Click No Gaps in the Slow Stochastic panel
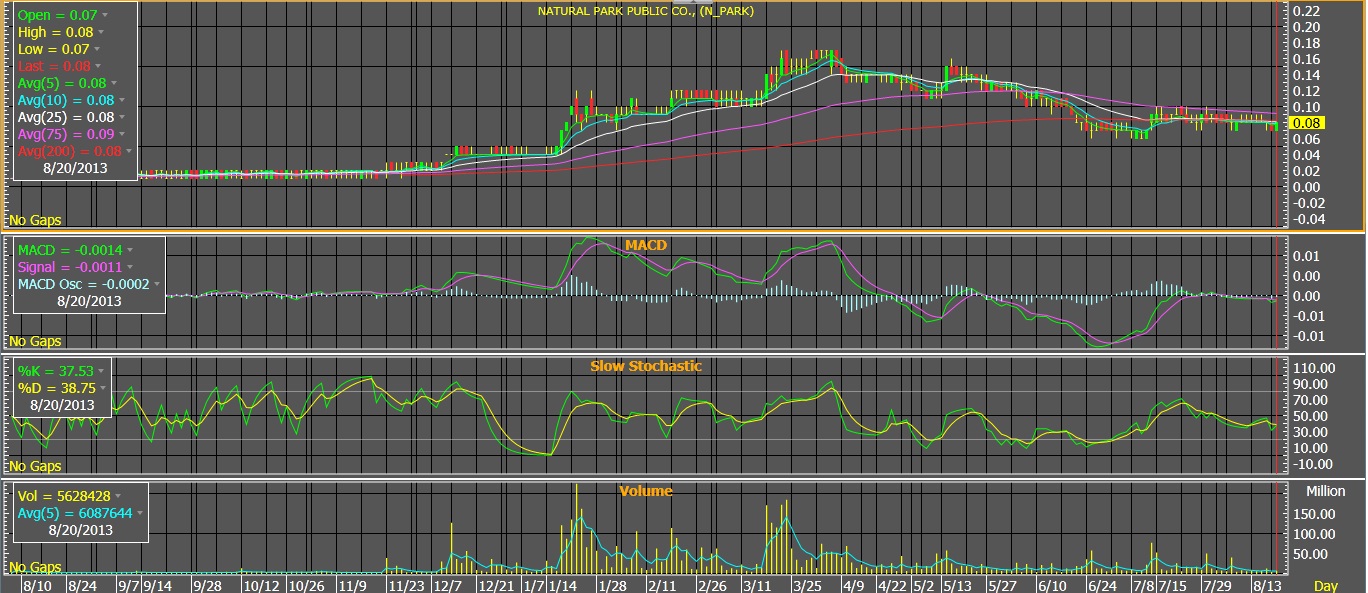The image size is (1368, 593). click(x=34, y=467)
